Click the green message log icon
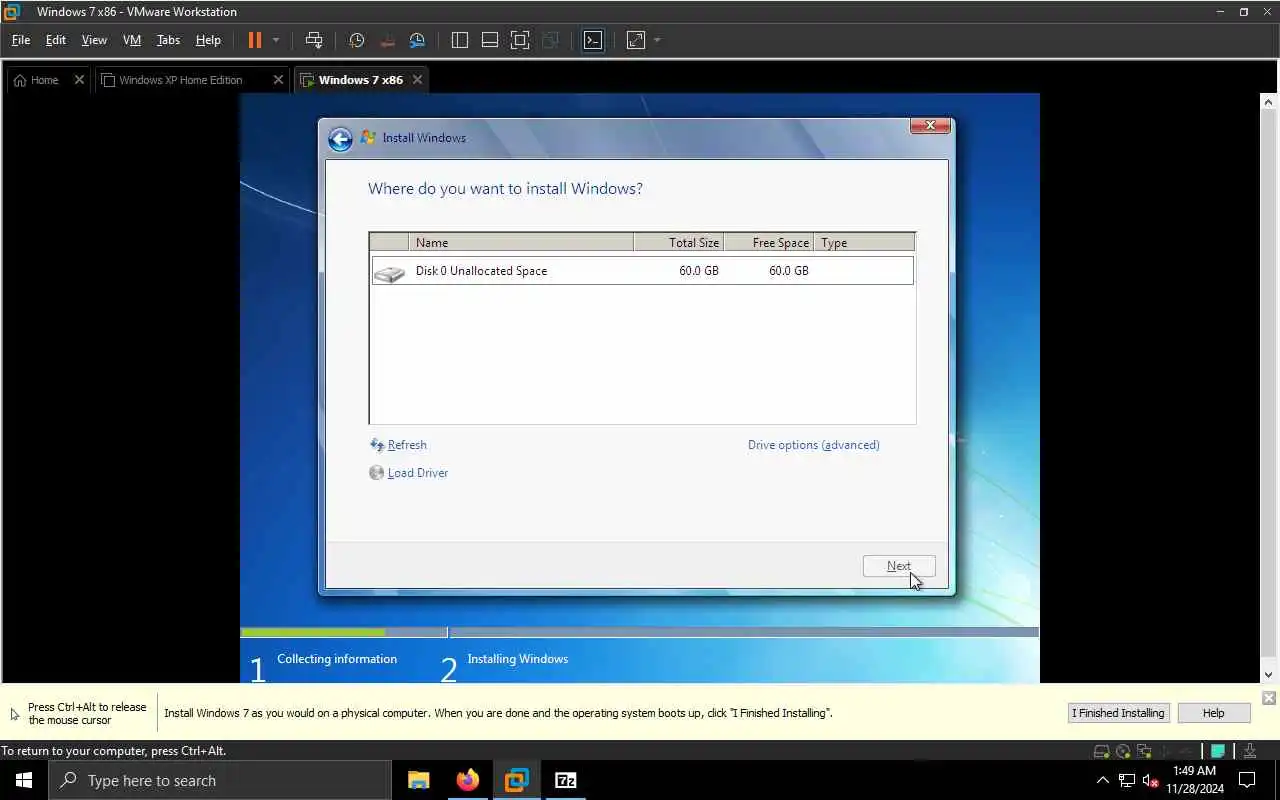 pyautogui.click(x=1218, y=751)
